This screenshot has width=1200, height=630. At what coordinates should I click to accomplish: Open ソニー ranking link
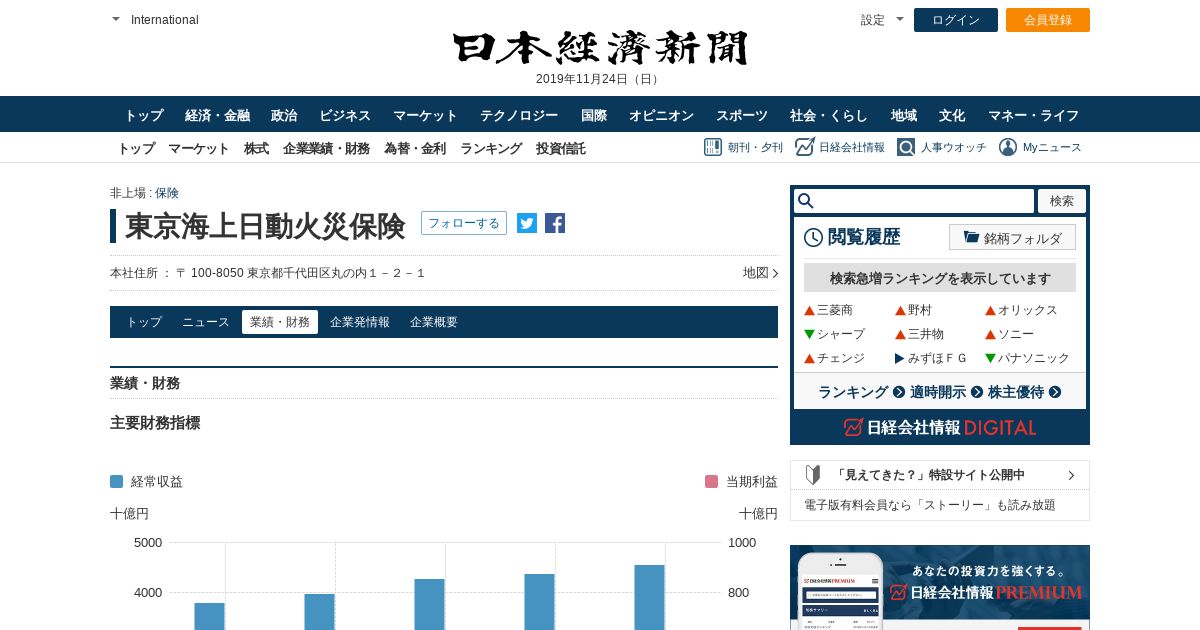coord(1016,334)
